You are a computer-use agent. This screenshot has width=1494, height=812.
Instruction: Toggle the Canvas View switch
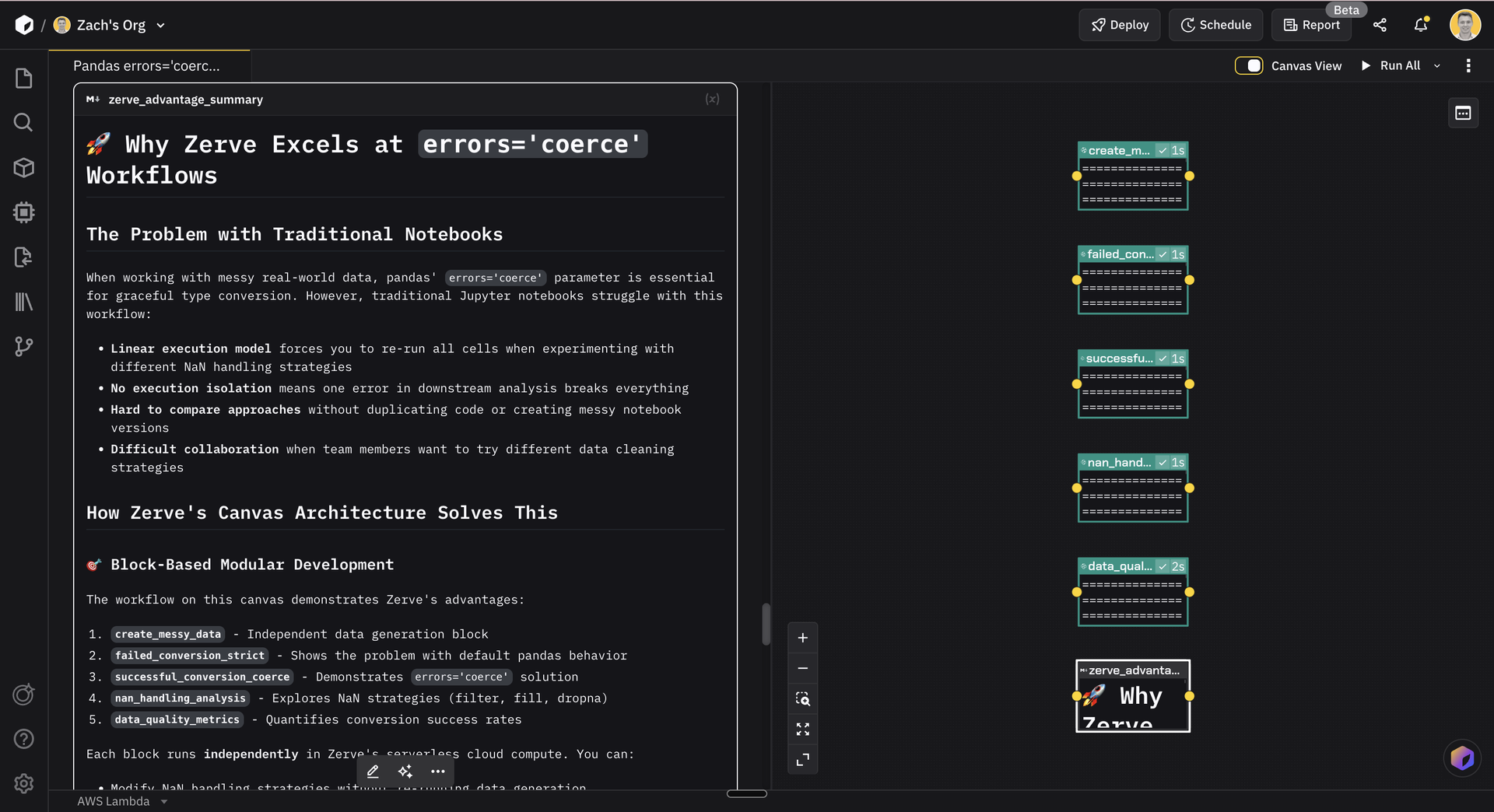pyautogui.click(x=1249, y=65)
